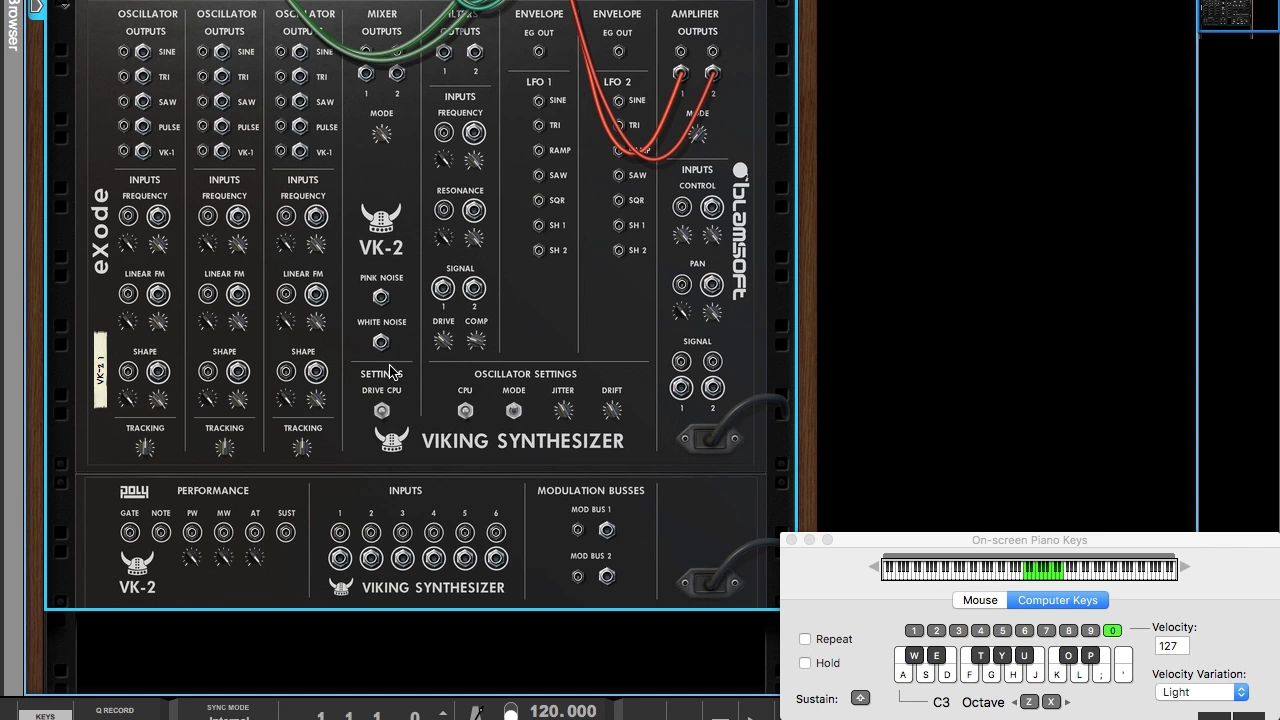Click the X octave up key

pos(1051,702)
